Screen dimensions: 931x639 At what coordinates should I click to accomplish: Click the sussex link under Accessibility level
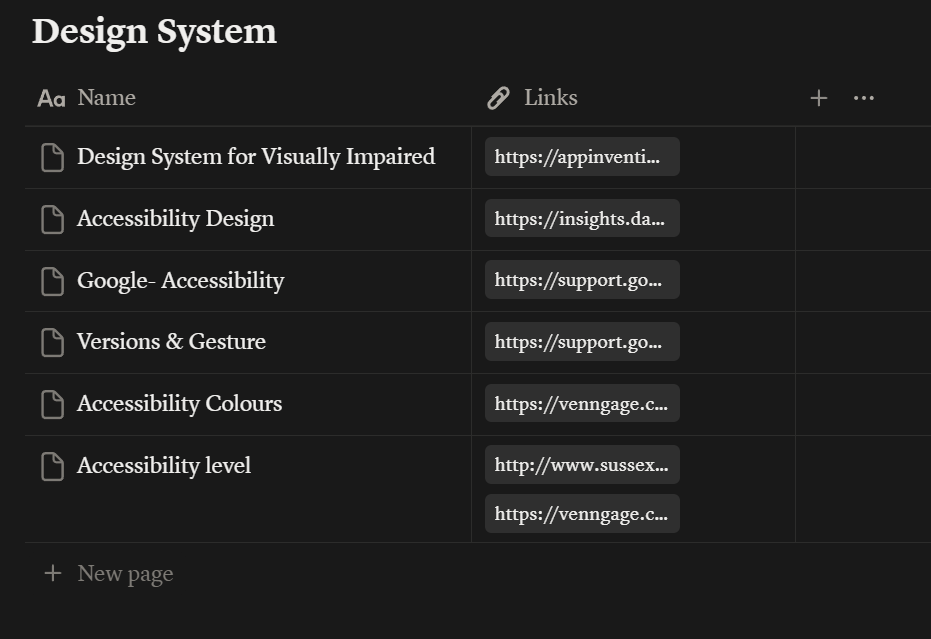tap(581, 464)
